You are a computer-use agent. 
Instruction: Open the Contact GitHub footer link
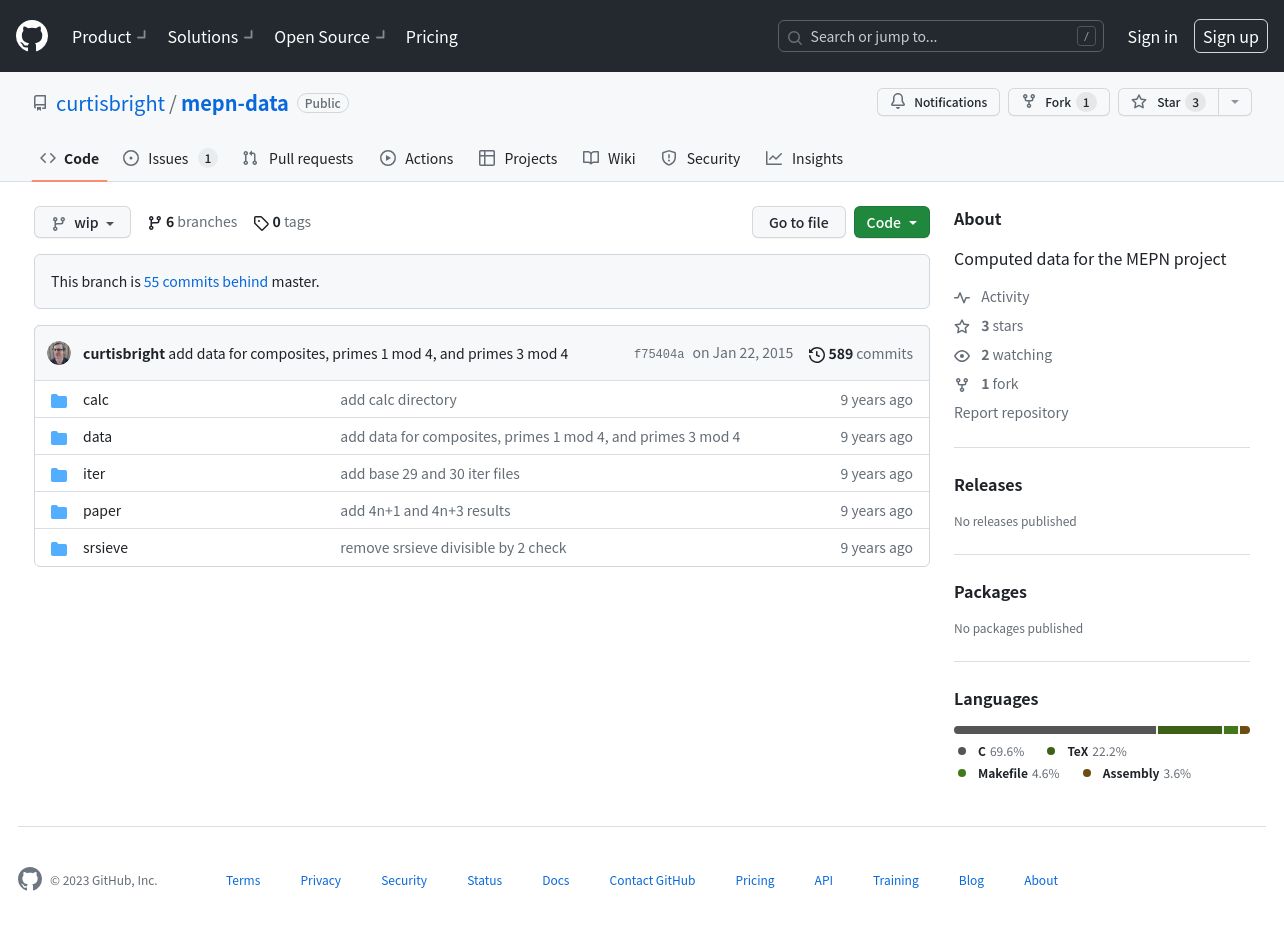point(652,881)
